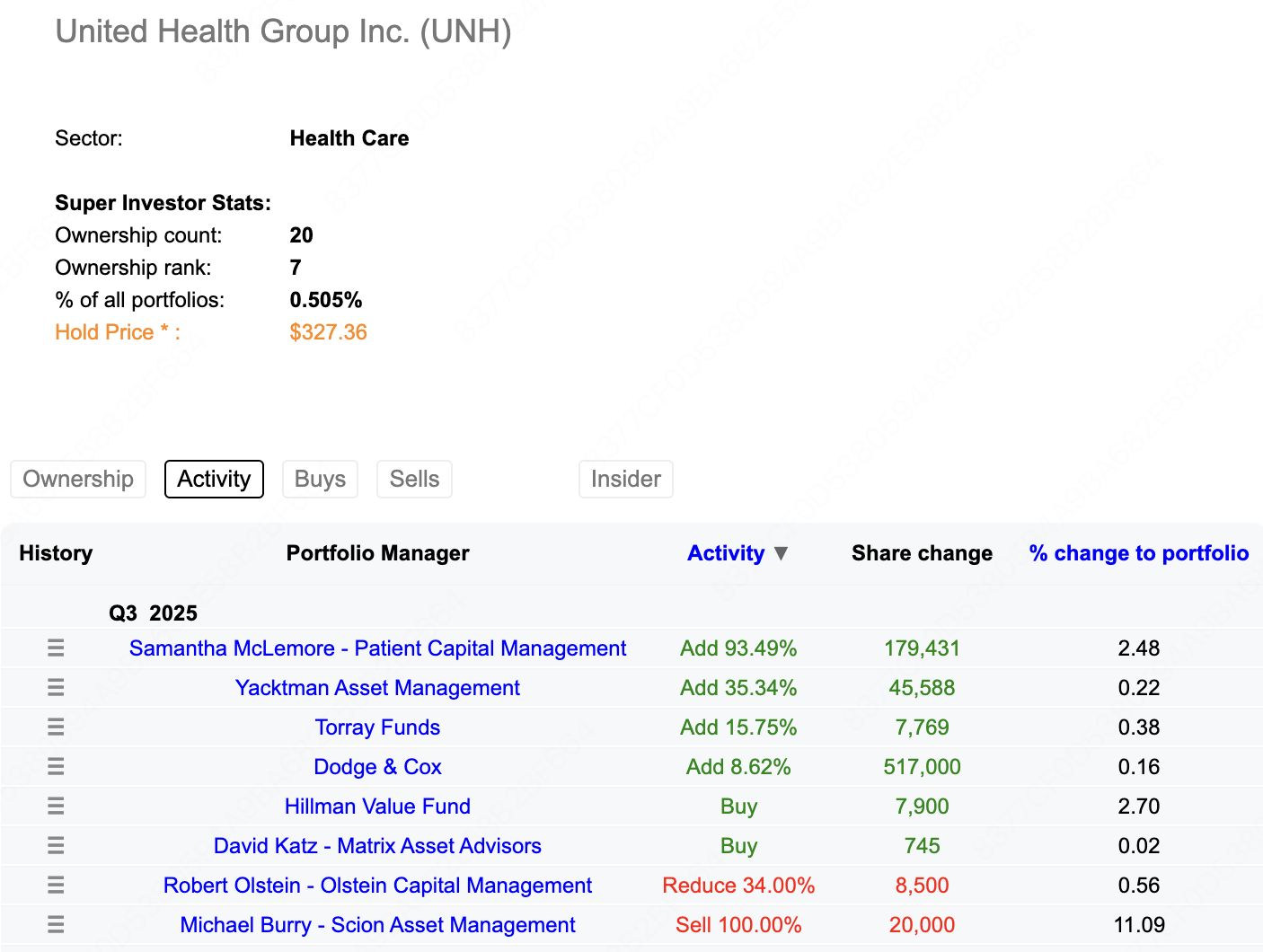
Task: Open Michael Burry - Scion Asset Management link
Action: [377, 925]
